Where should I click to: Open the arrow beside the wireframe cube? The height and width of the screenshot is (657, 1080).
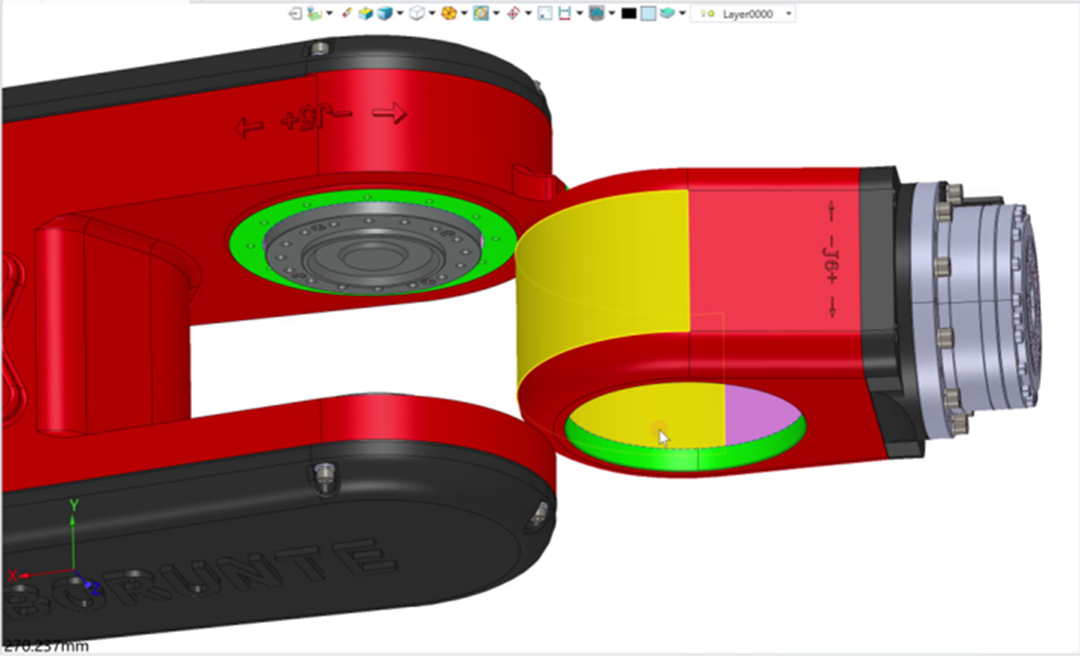pos(432,14)
